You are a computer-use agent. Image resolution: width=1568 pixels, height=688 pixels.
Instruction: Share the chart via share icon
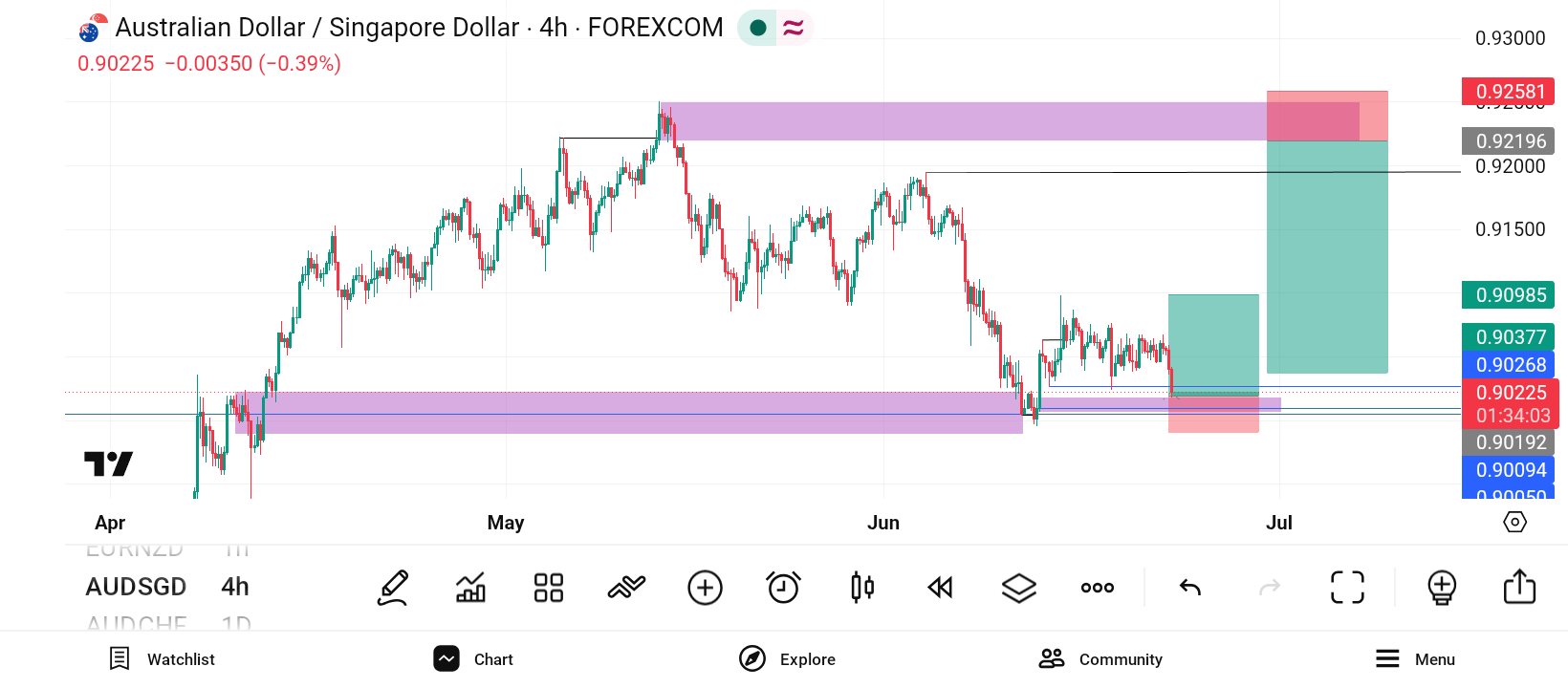pyautogui.click(x=1519, y=587)
